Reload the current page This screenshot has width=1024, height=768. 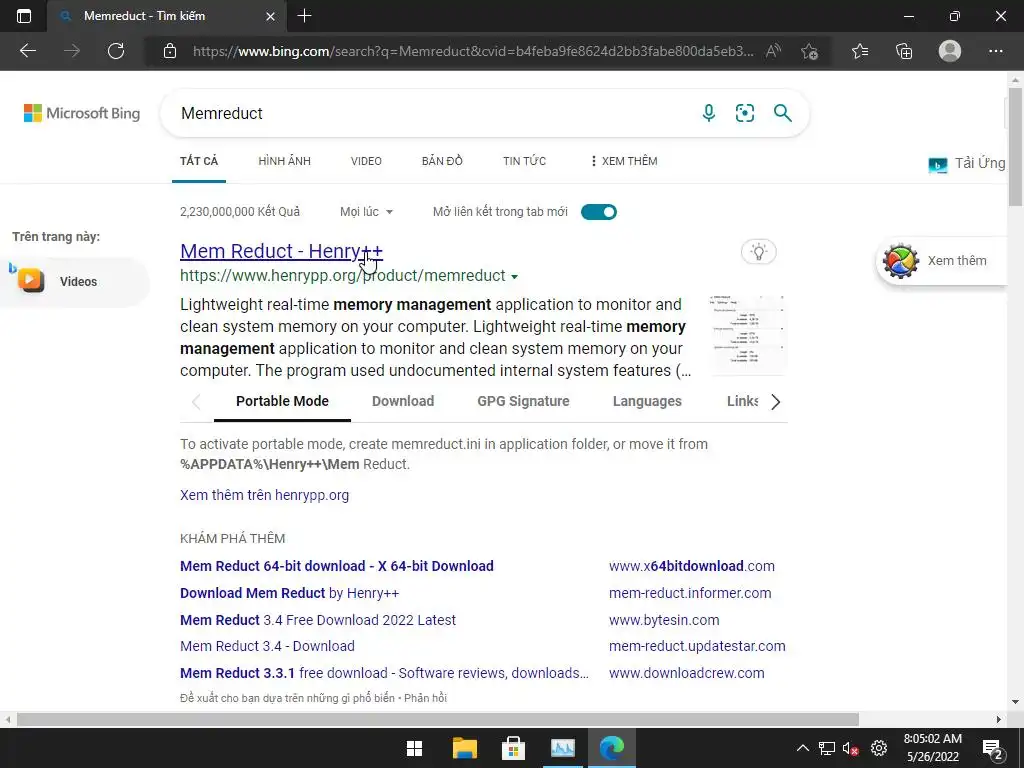[x=116, y=51]
